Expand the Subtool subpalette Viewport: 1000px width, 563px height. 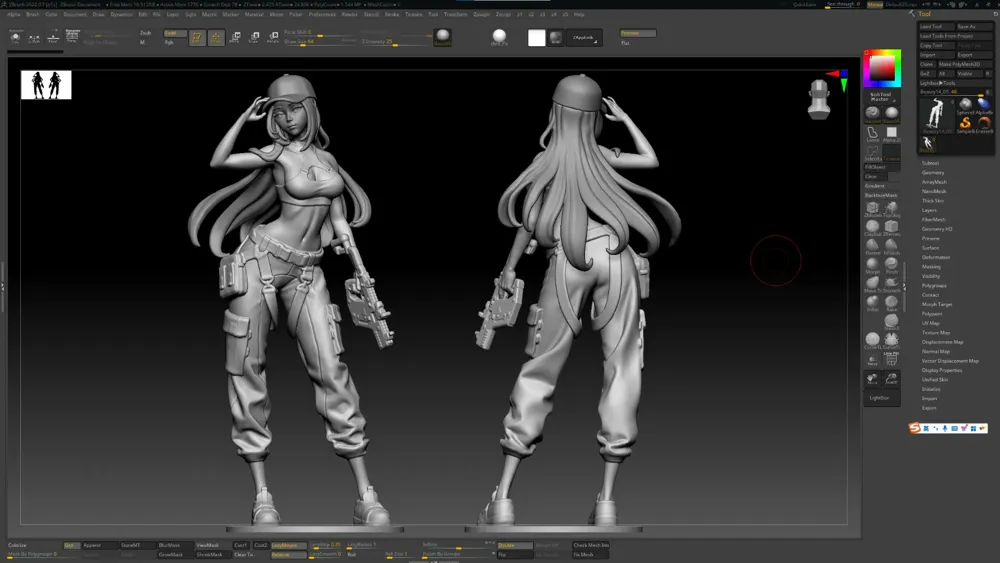point(930,163)
